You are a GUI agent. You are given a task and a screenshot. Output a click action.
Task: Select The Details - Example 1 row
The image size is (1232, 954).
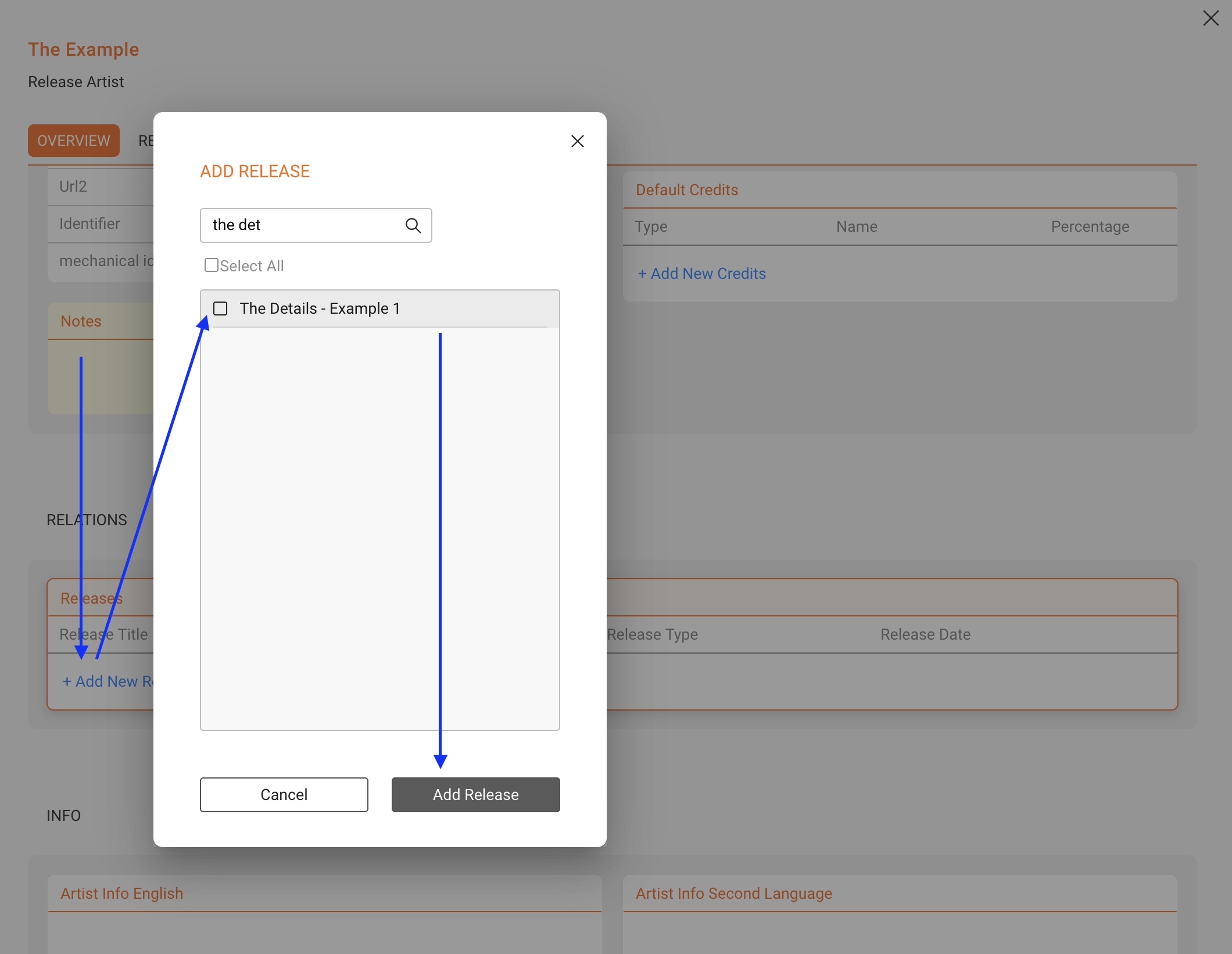coord(379,309)
